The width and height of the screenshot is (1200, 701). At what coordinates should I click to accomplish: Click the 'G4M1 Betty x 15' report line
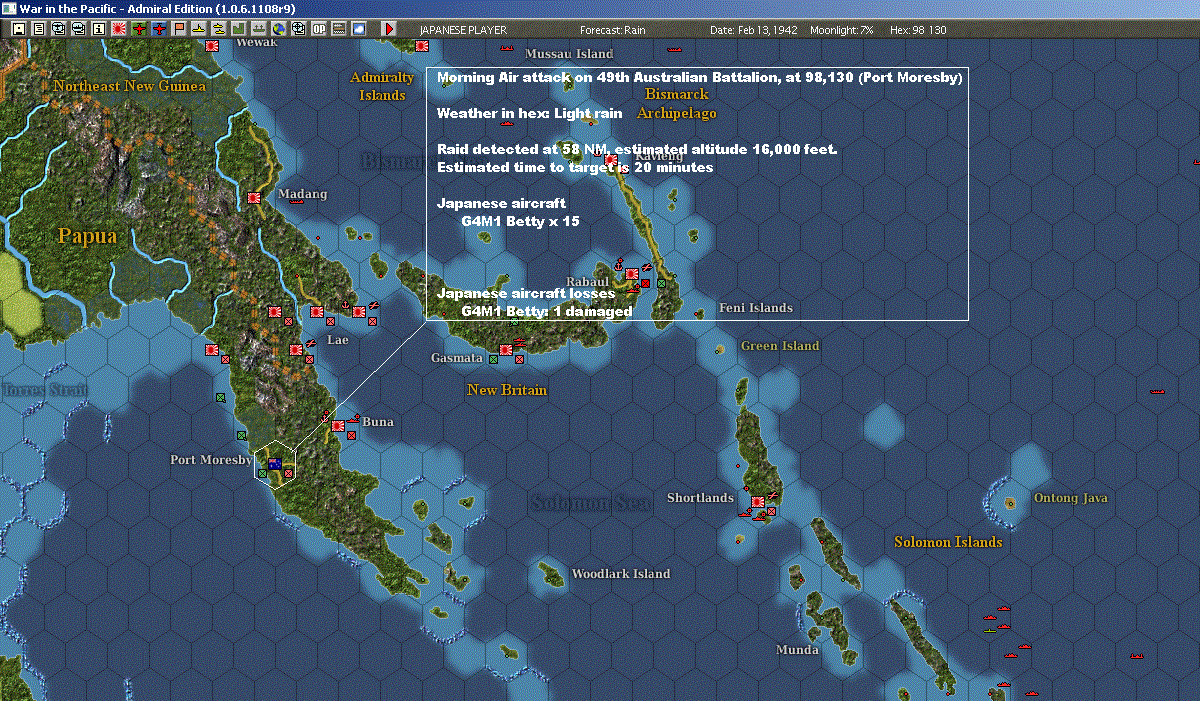(520, 222)
